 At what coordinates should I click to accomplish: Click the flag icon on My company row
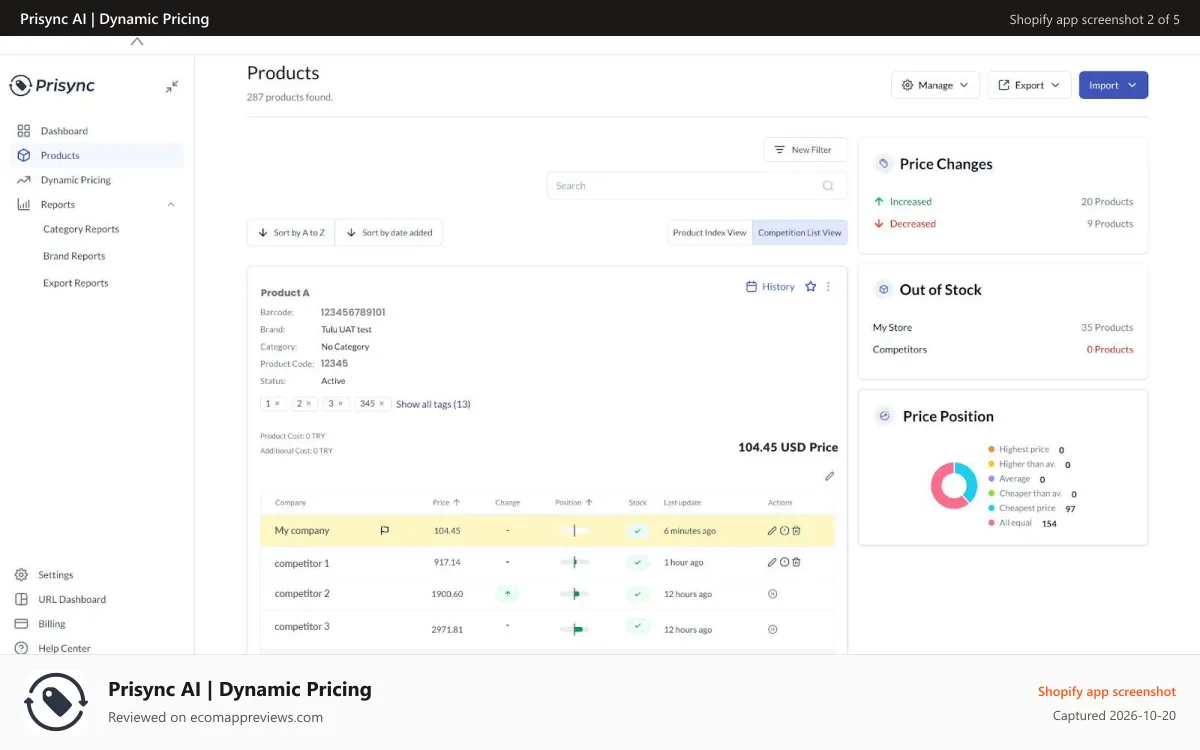[384, 531]
